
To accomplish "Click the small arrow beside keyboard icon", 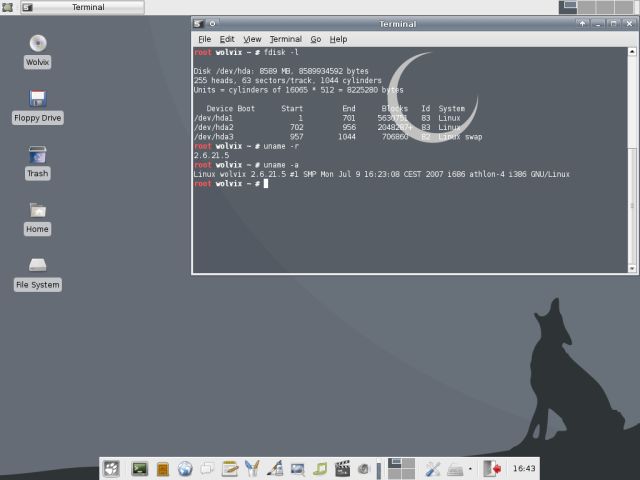I will (470, 469).
